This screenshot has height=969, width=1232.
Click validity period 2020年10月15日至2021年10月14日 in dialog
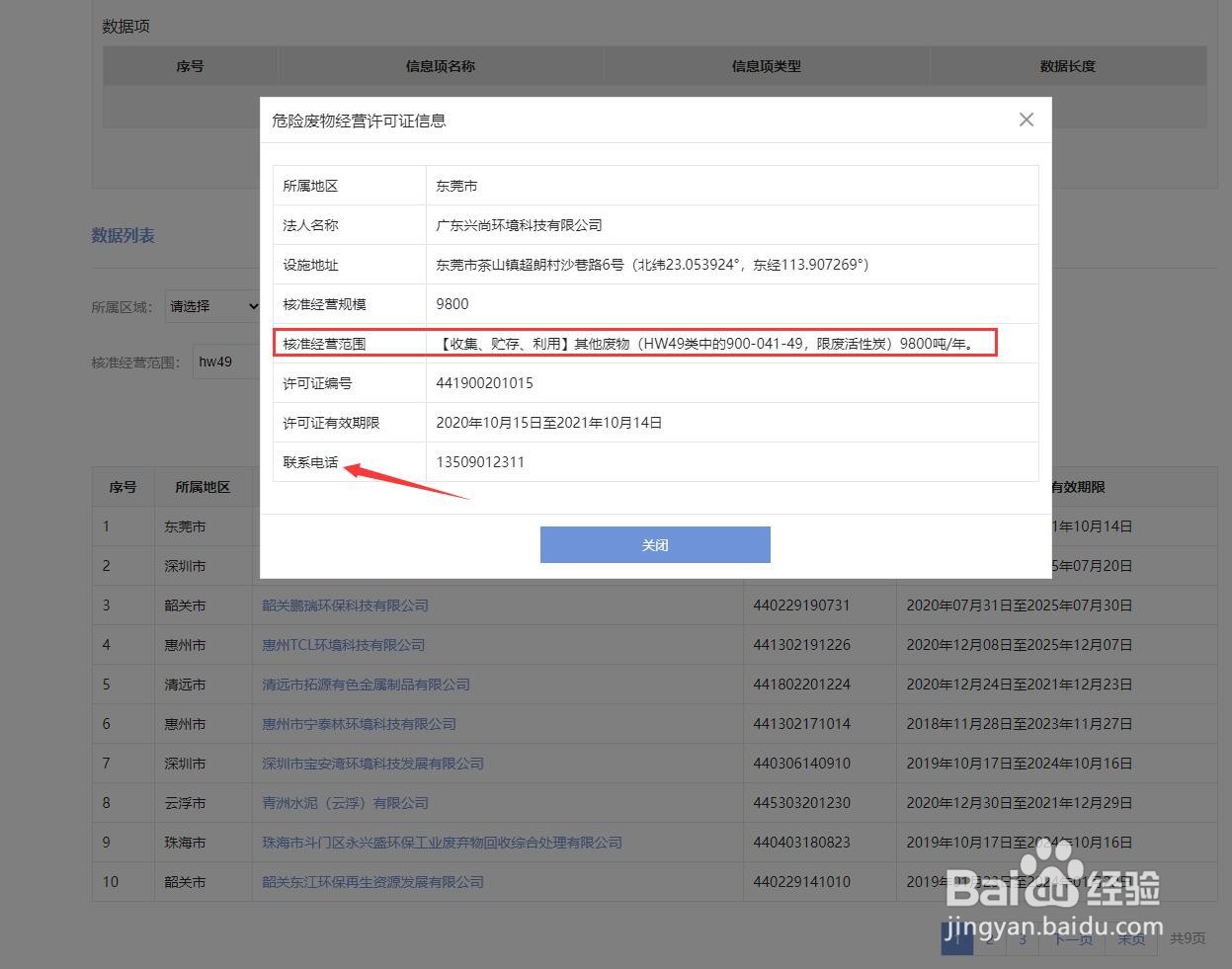[x=548, y=423]
